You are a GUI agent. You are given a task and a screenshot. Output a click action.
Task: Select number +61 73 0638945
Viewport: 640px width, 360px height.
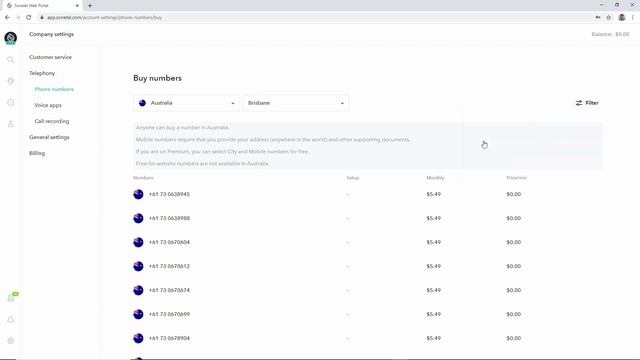(169, 194)
